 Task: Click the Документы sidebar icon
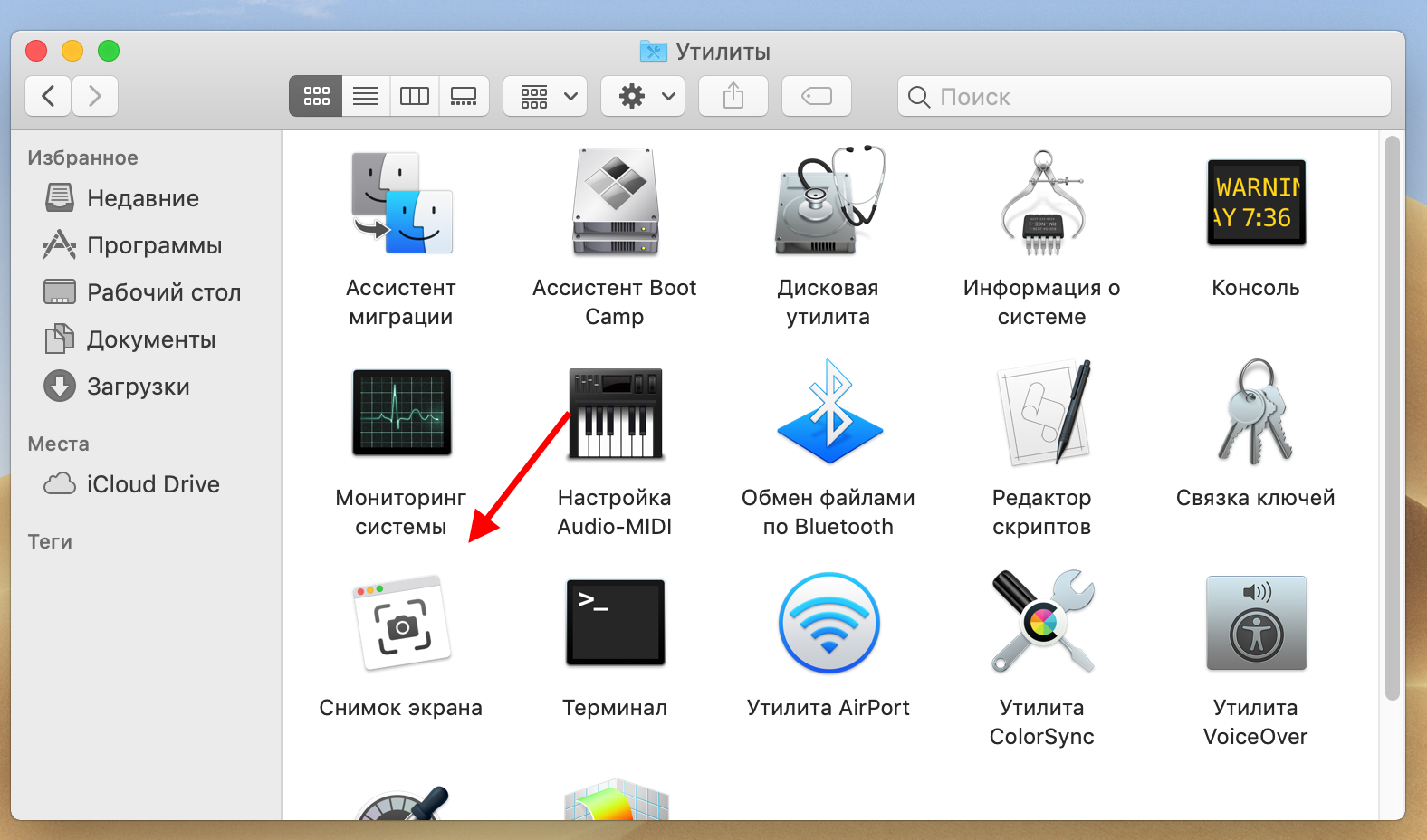[x=60, y=339]
